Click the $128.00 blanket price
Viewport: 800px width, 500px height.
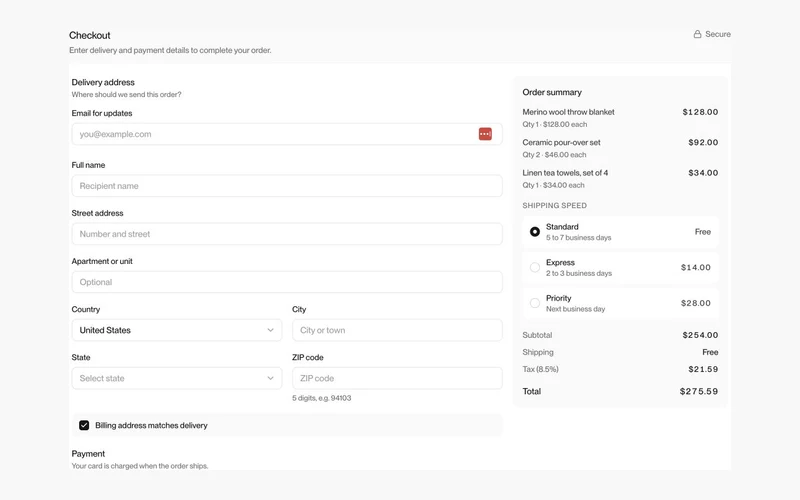tap(700, 112)
